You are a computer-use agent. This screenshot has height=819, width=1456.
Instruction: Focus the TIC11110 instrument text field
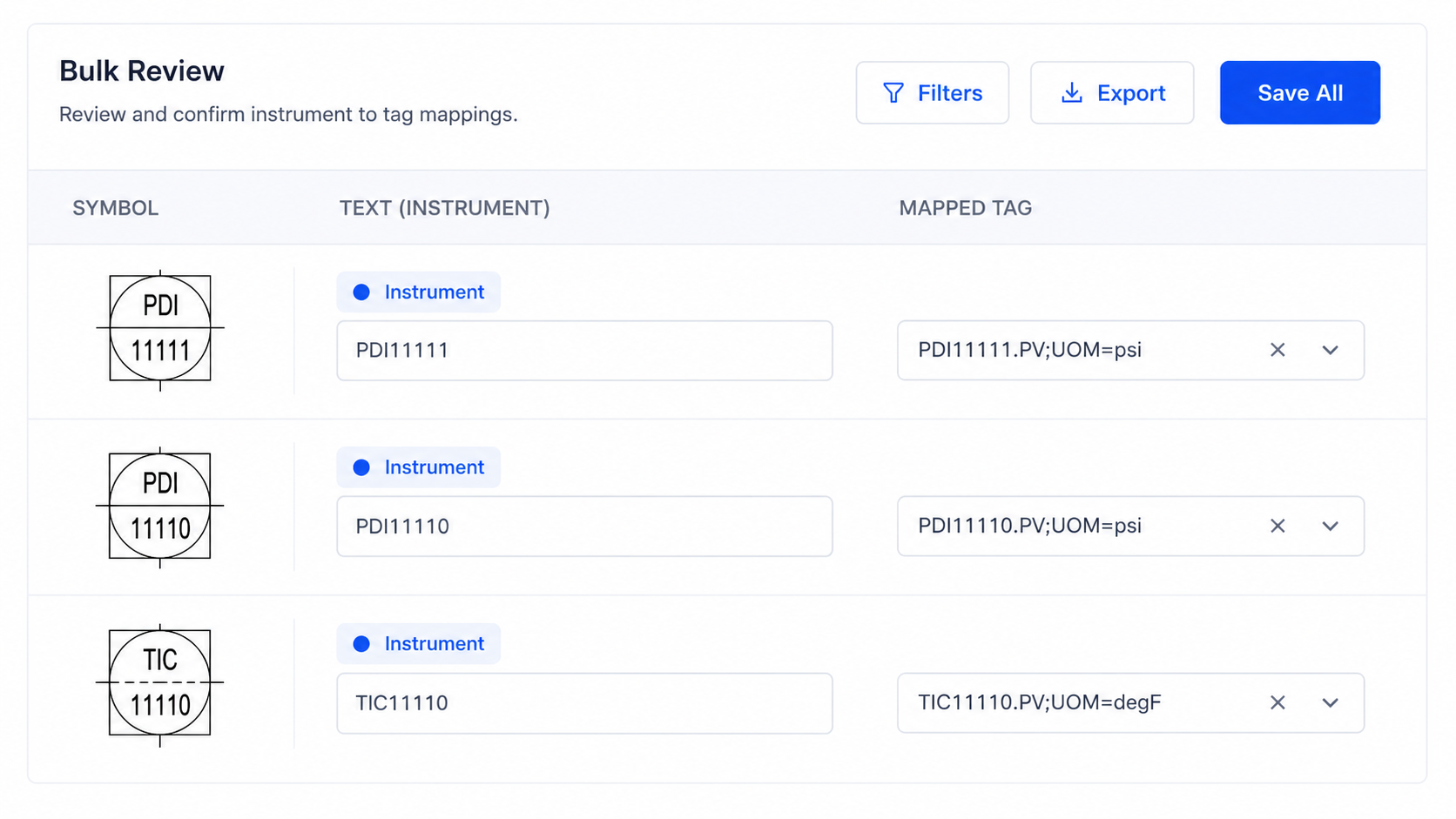coord(584,702)
